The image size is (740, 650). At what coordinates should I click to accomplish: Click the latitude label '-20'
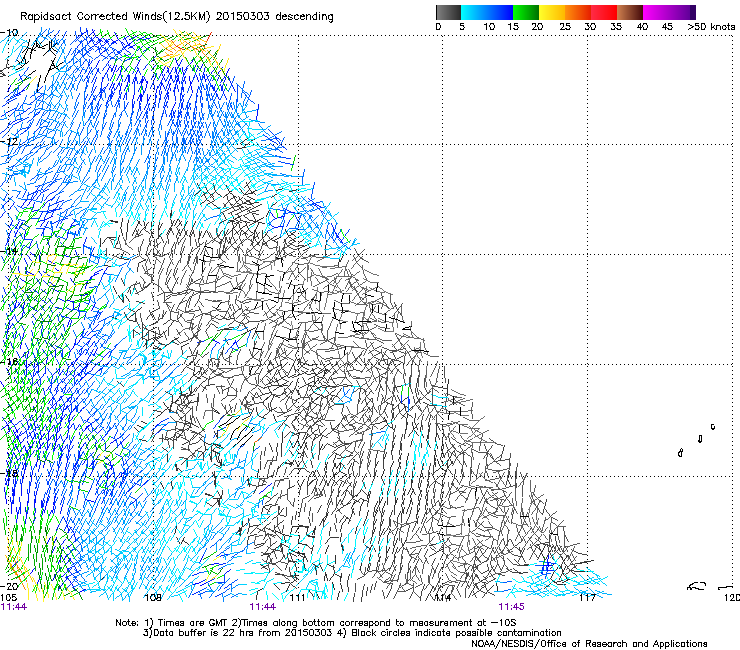[9, 586]
